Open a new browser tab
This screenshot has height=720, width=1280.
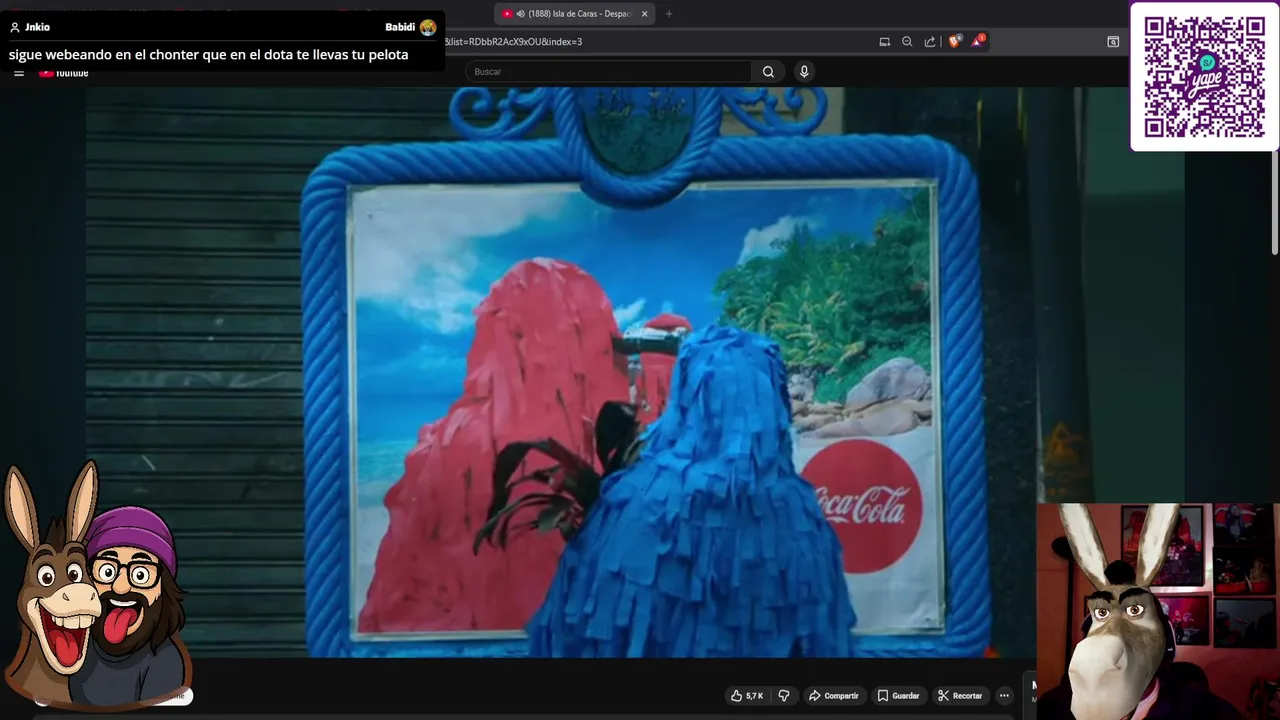669,14
